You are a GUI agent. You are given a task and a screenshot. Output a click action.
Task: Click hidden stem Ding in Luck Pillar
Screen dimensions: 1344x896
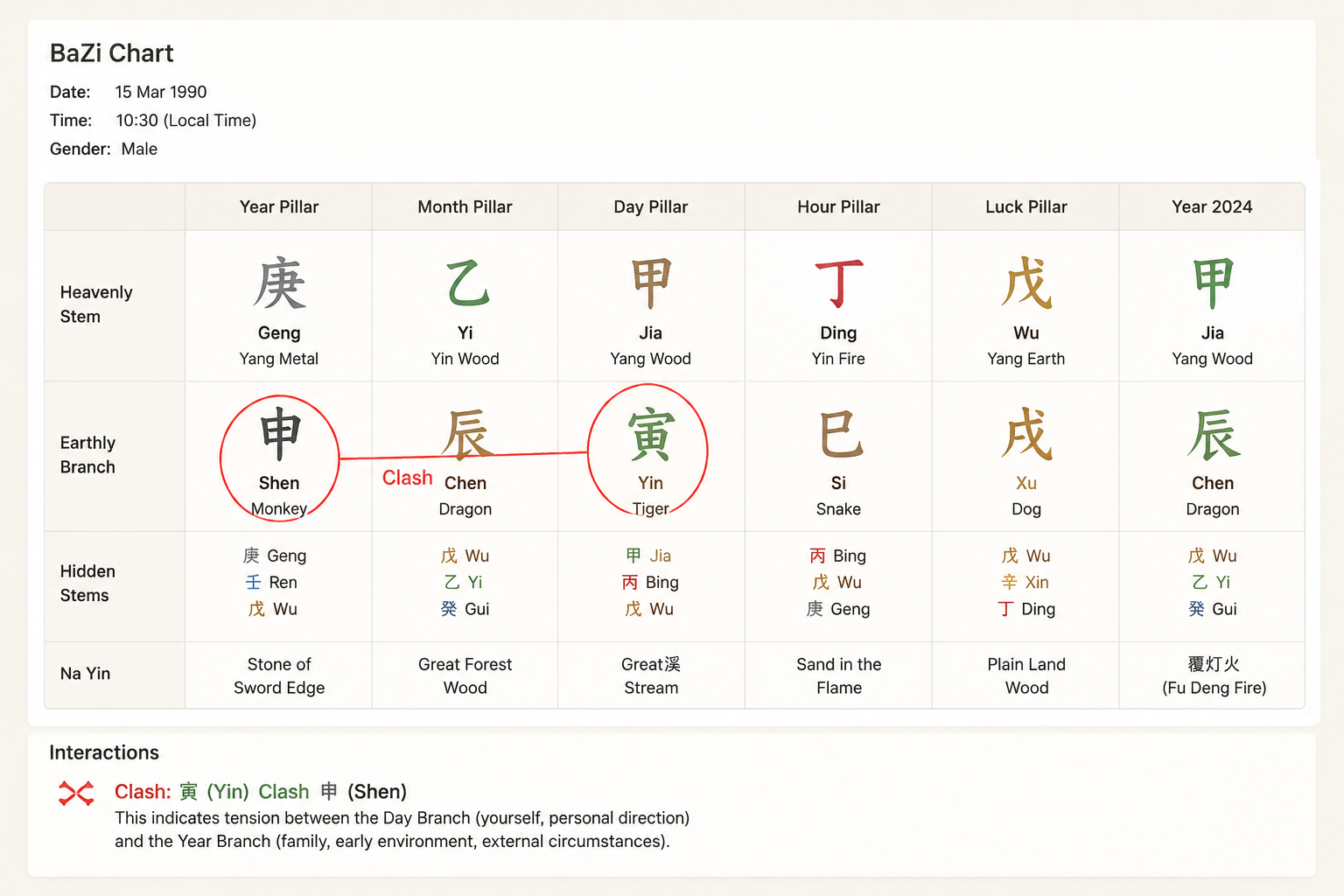click(1026, 609)
